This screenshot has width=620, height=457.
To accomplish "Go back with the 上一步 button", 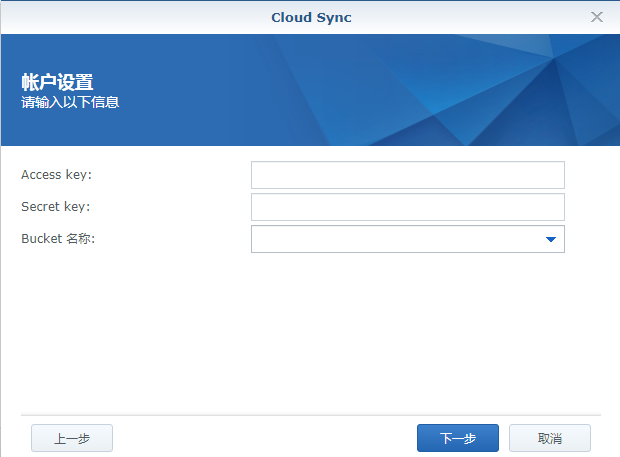I will click(72, 438).
